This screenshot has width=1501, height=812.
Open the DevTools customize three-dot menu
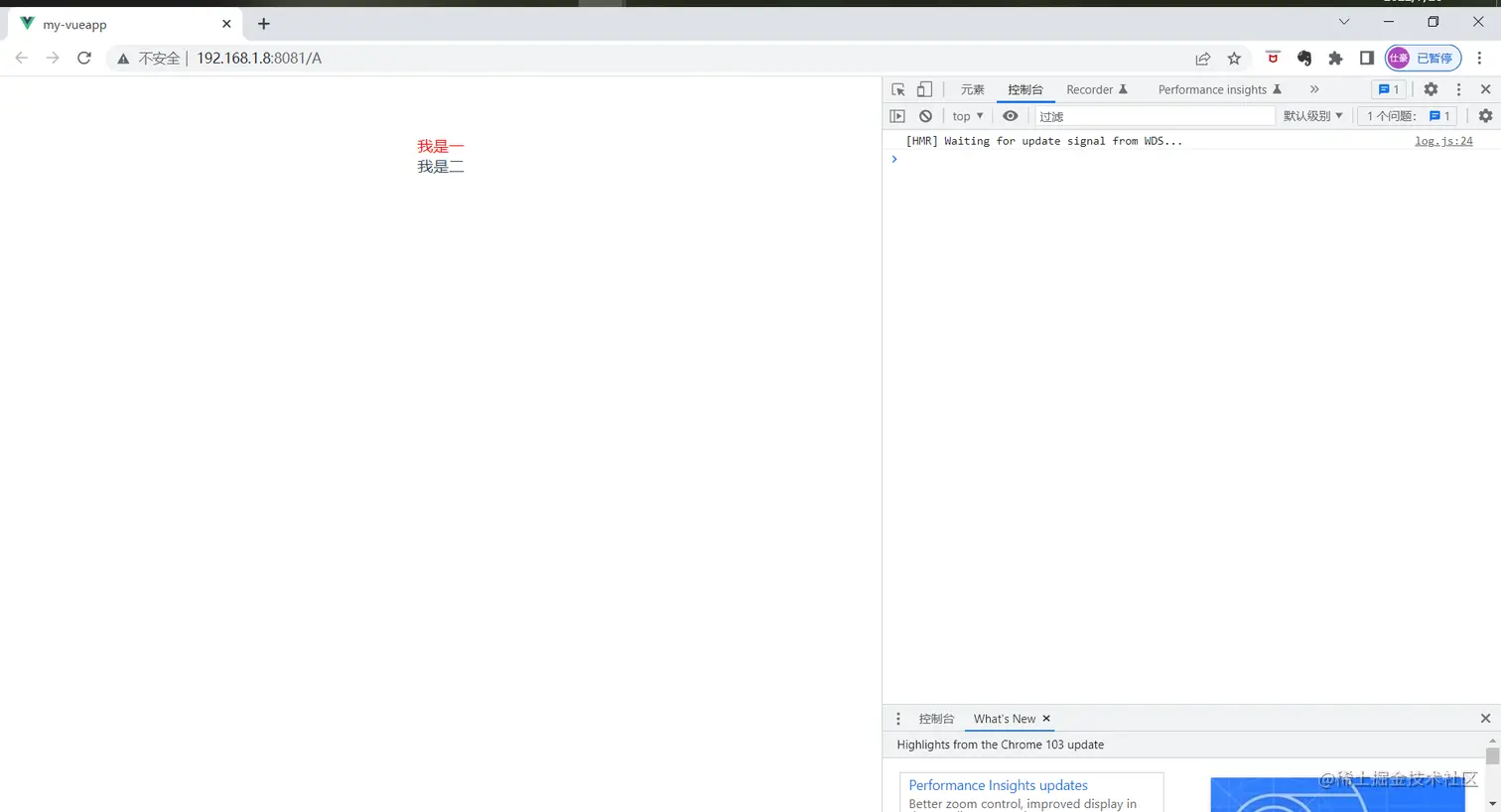click(x=1458, y=89)
